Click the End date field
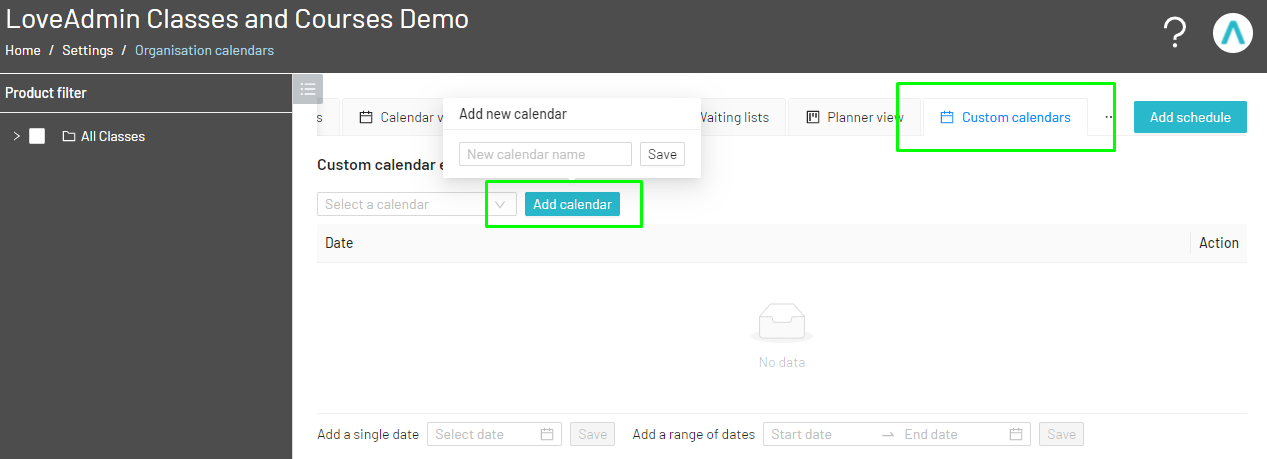The image size is (1267, 459). (951, 434)
